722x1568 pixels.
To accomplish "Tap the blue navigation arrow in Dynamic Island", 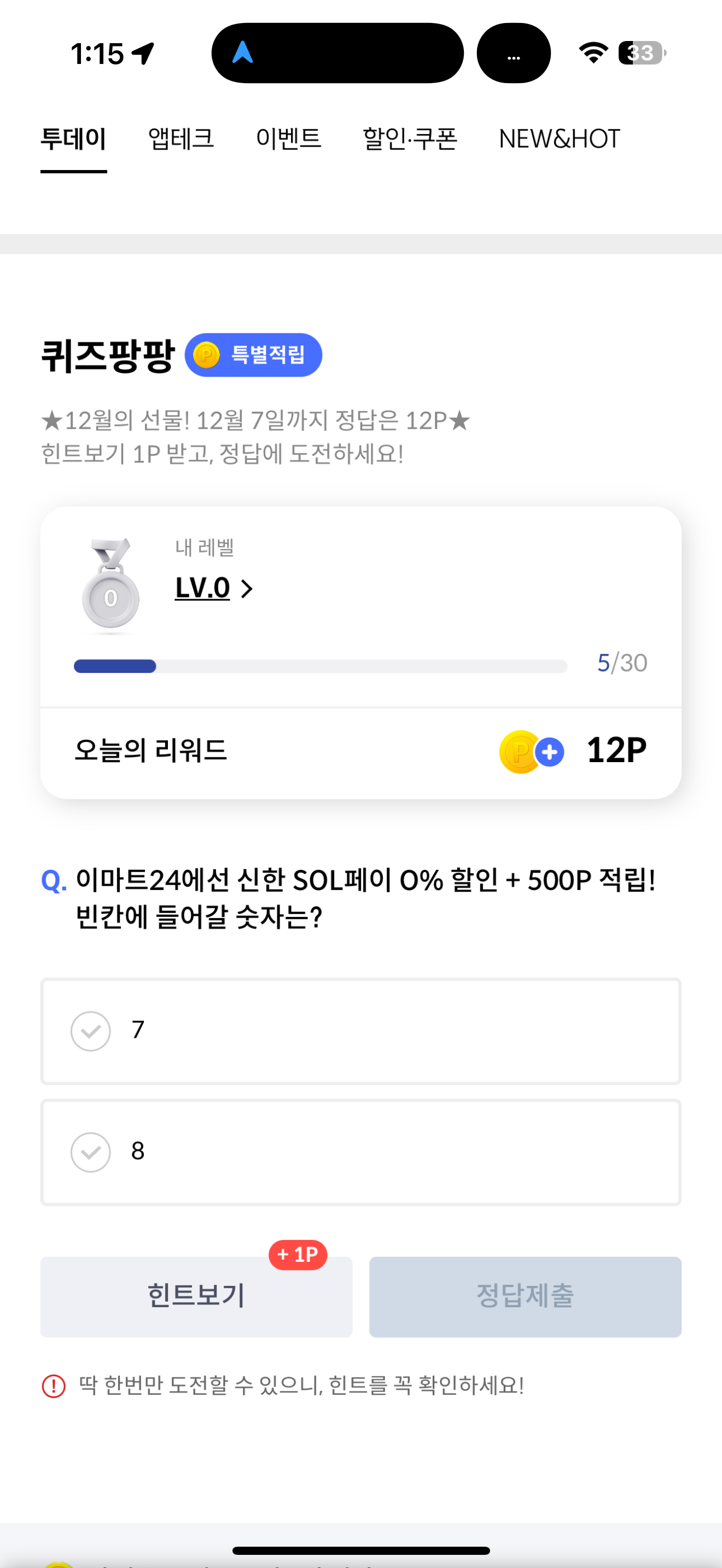I will click(242, 52).
